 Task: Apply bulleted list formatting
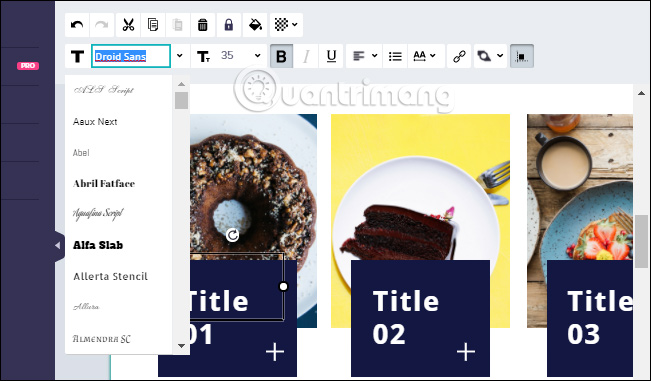pos(395,56)
